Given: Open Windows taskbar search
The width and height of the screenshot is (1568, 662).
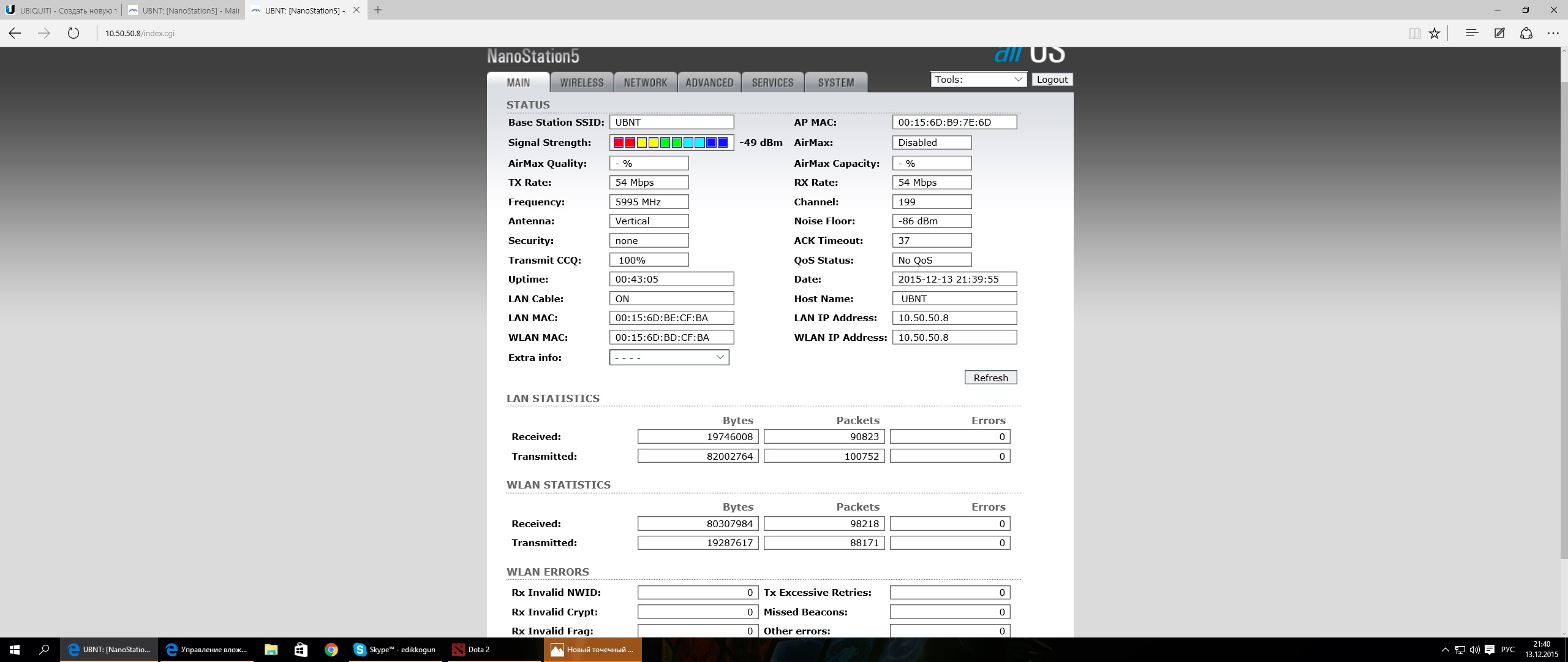Looking at the screenshot, I should 44,650.
